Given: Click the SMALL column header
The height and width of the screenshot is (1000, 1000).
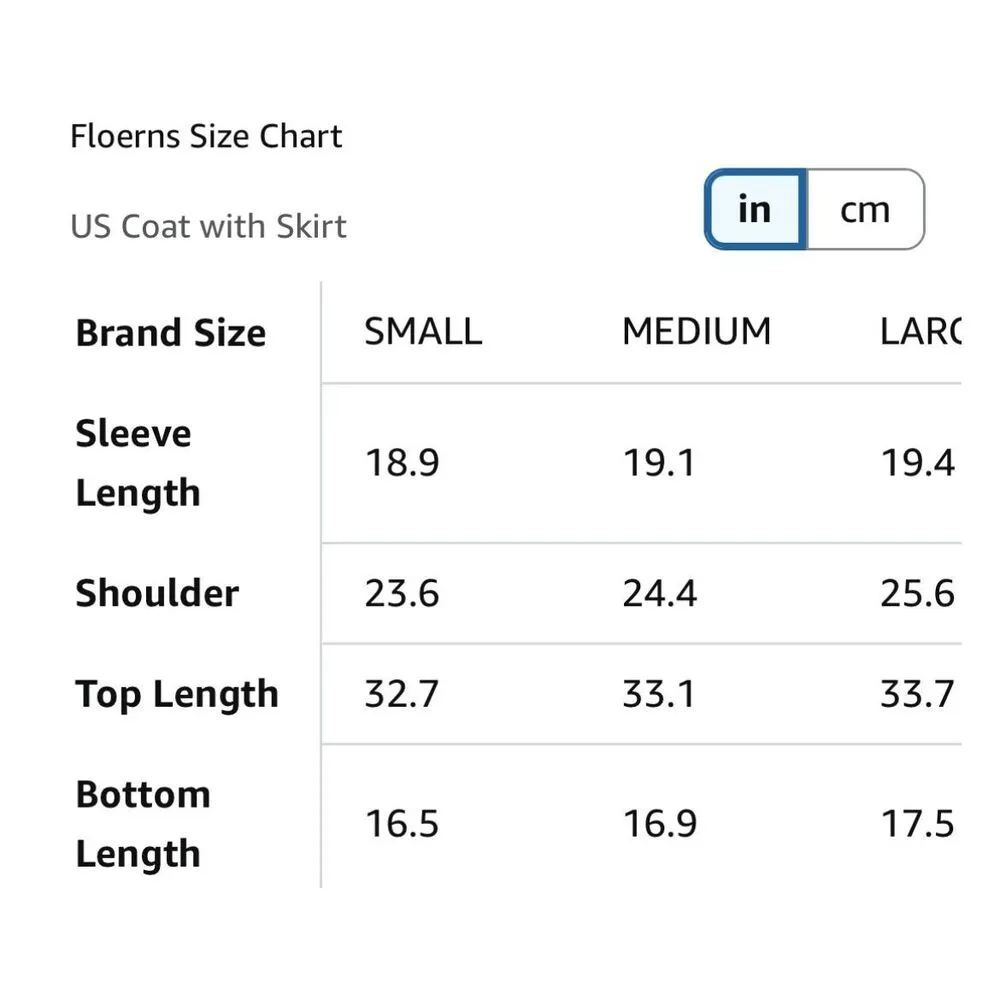Looking at the screenshot, I should click(423, 331).
